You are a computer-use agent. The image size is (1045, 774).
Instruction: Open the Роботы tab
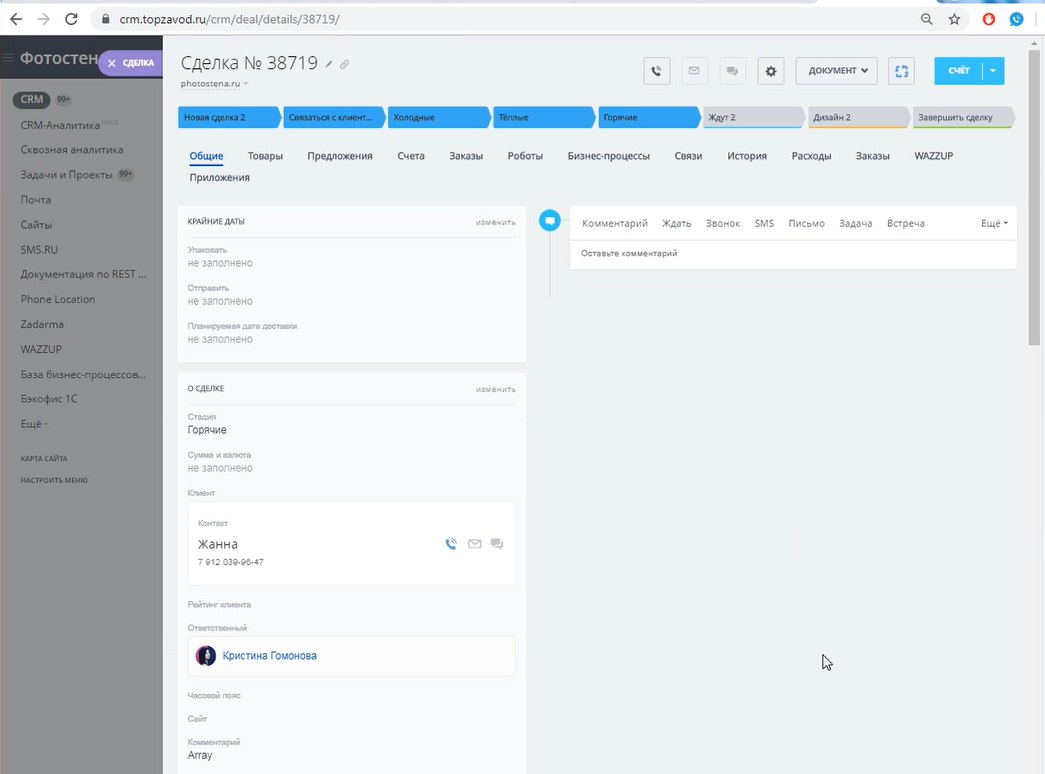525,156
